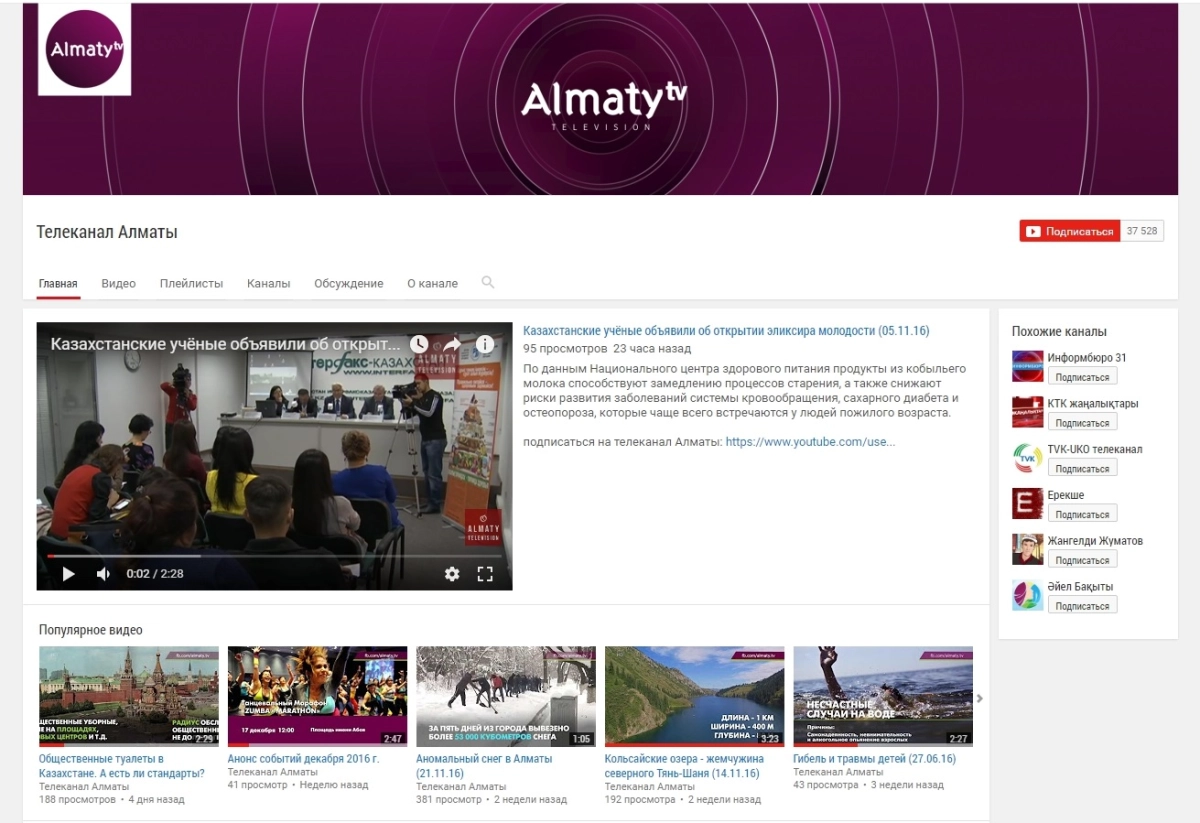Click the Almaty TV banner logo
The image size is (1200, 823).
point(604,105)
